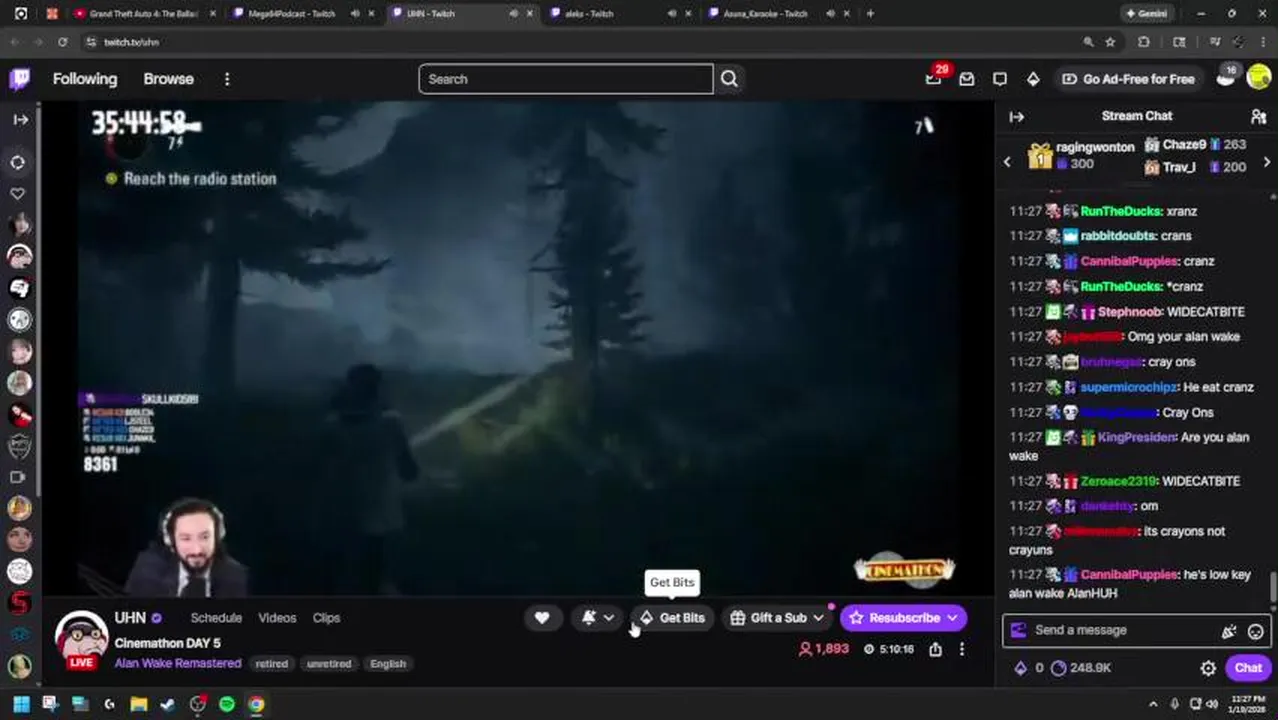The width and height of the screenshot is (1278, 720).
Task: Click the Get Bits diamond icon in top bar
Action: click(x=1033, y=79)
